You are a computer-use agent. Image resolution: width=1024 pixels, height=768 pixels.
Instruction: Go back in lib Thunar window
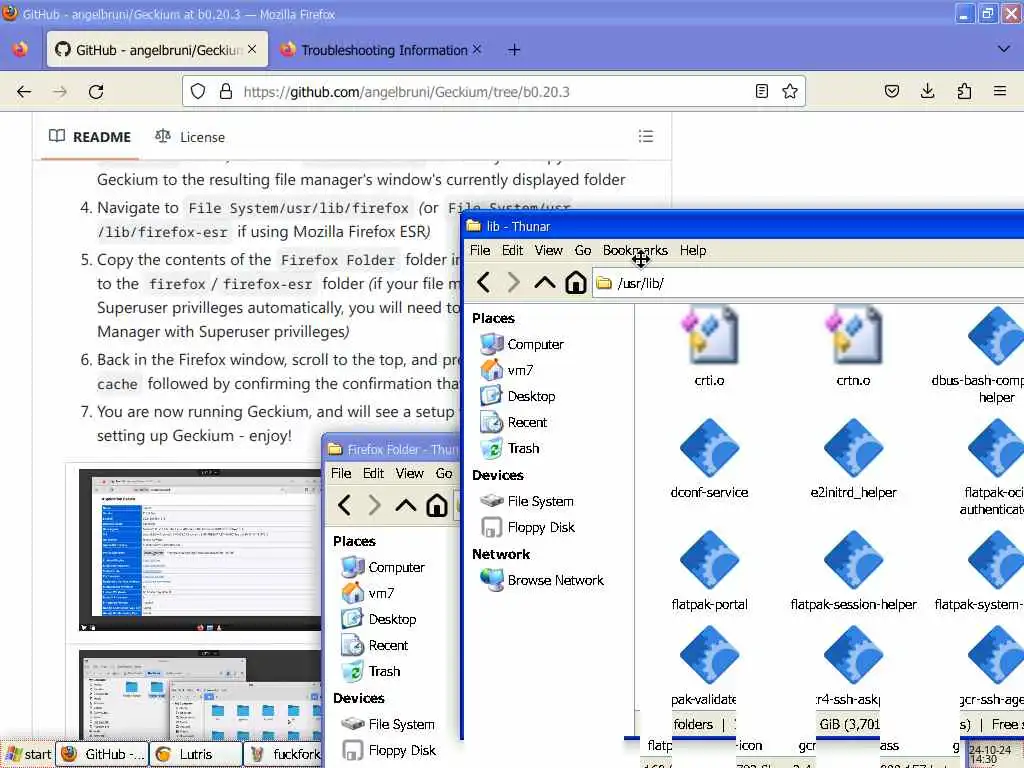click(483, 283)
